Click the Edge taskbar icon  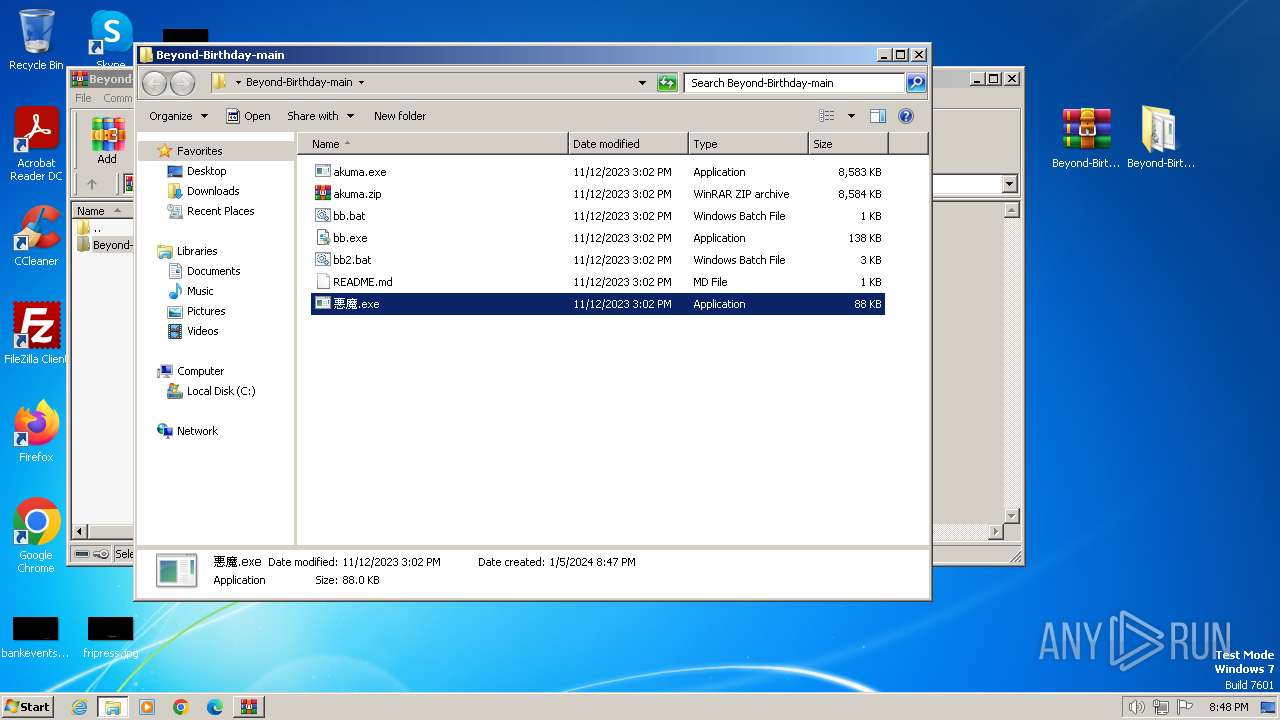pyautogui.click(x=214, y=707)
